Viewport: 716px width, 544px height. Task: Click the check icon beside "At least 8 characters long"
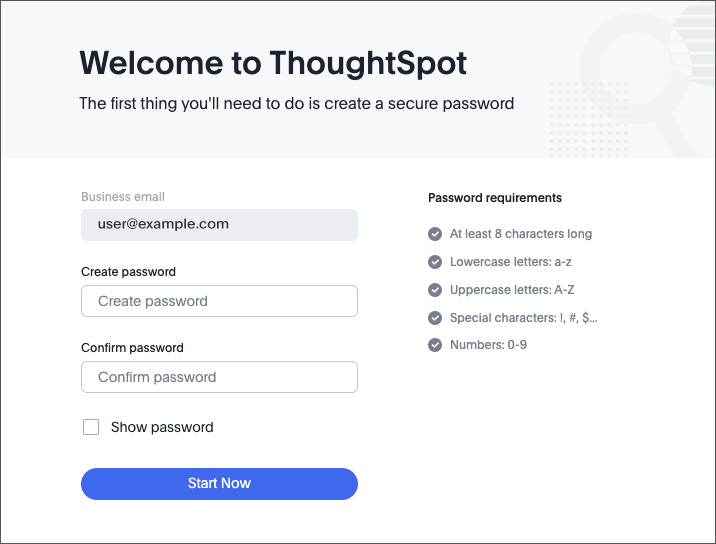pyautogui.click(x=435, y=234)
